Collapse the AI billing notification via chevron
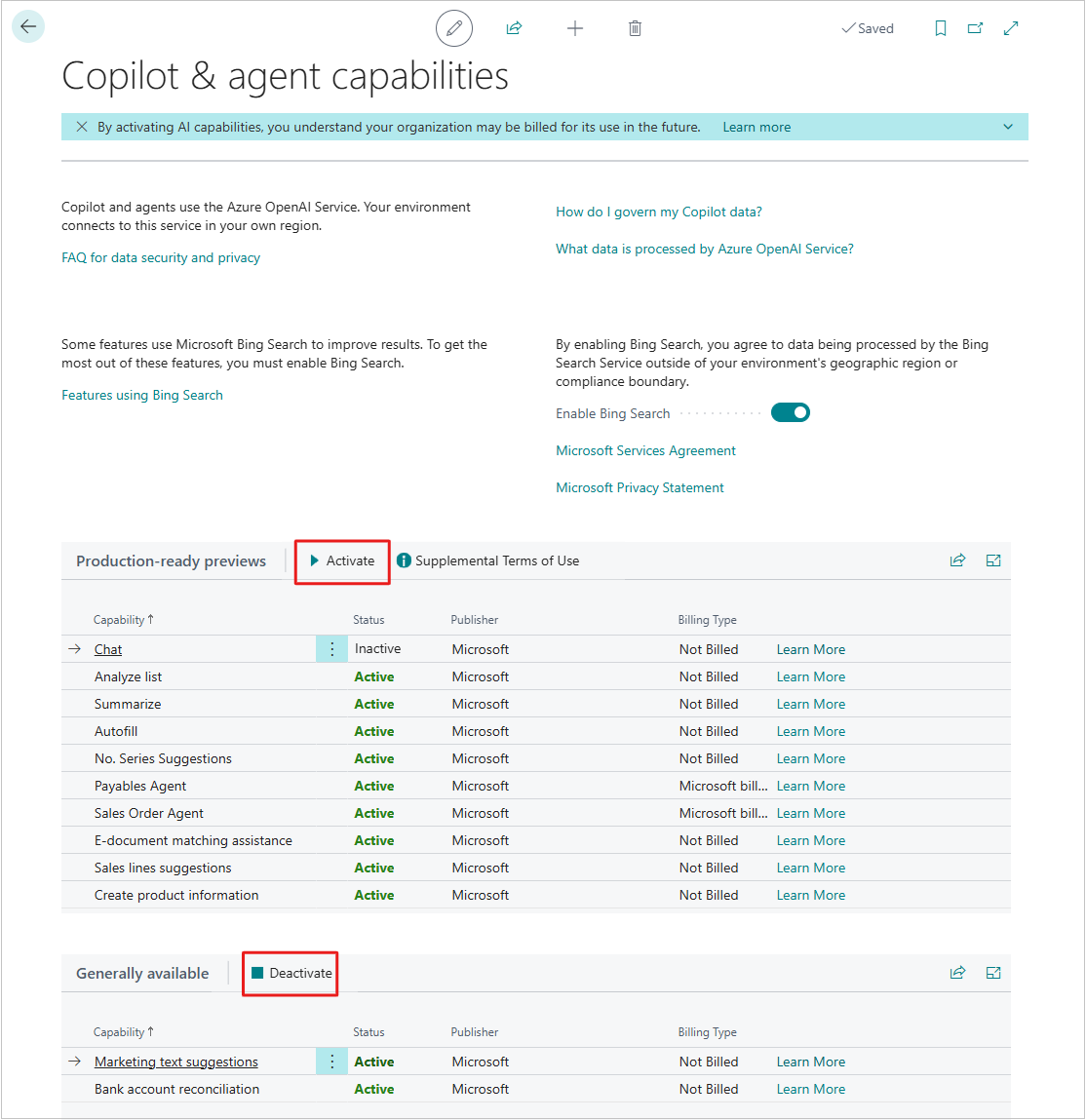 click(x=1007, y=126)
